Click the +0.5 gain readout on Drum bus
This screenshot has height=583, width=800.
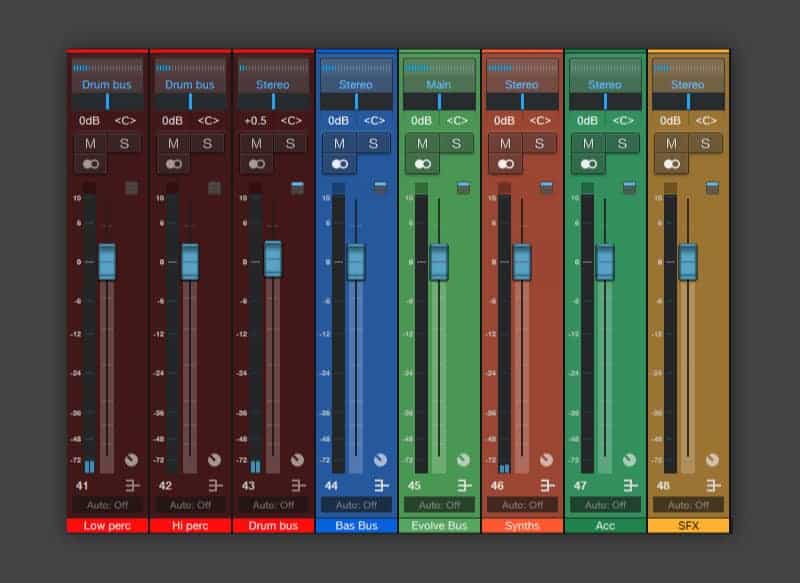(x=256, y=121)
